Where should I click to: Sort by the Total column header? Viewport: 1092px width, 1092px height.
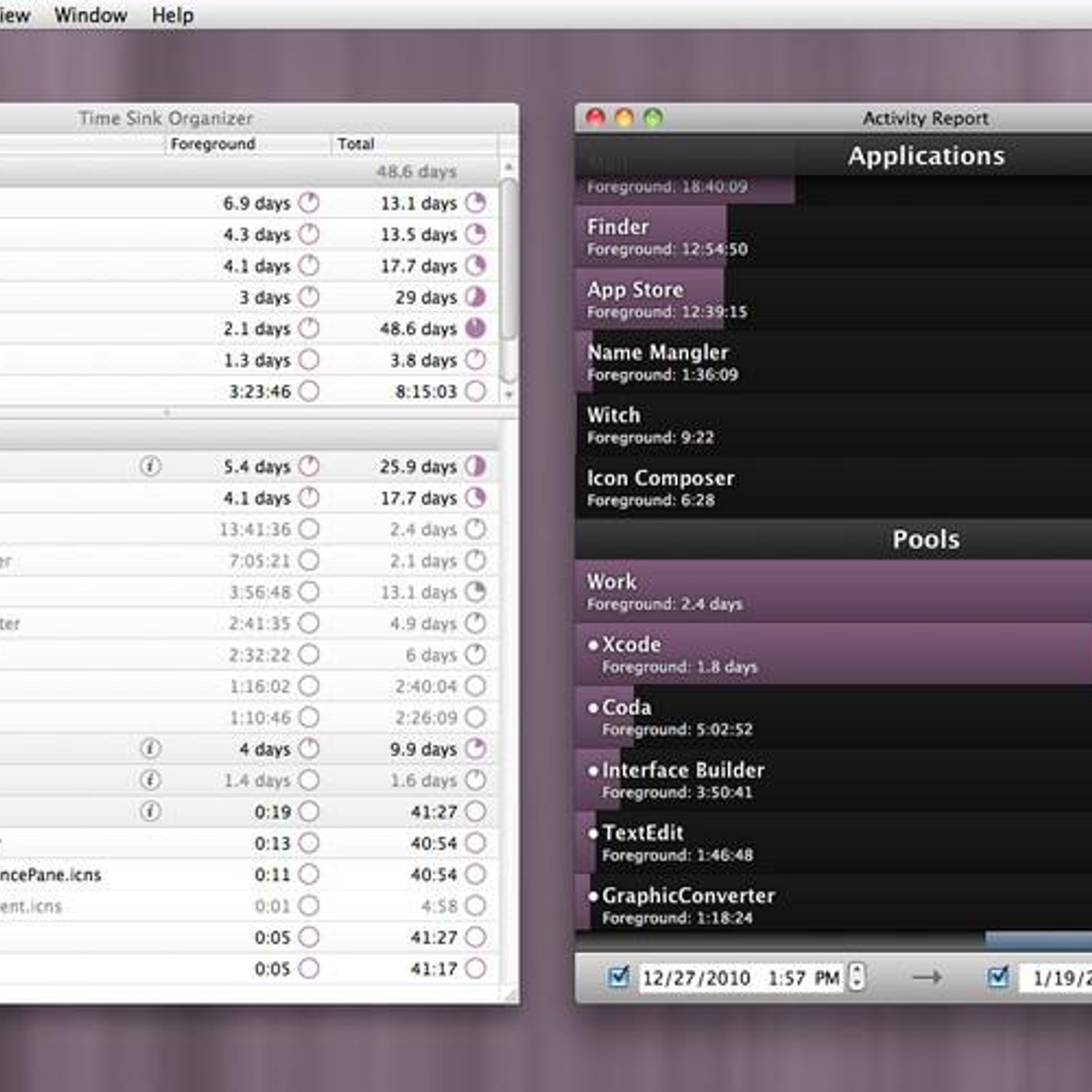pyautogui.click(x=414, y=144)
